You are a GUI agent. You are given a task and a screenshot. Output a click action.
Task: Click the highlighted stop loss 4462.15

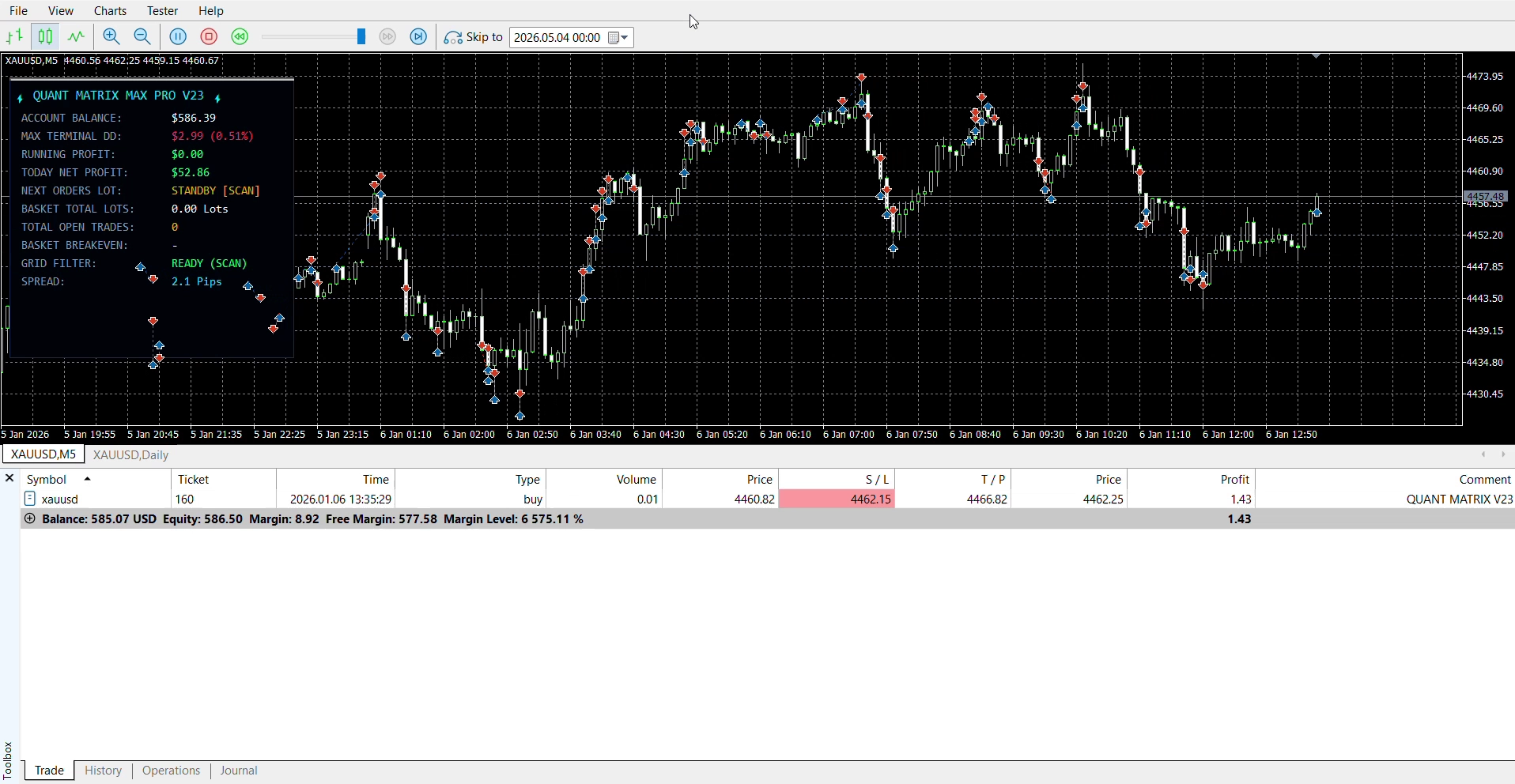837,499
